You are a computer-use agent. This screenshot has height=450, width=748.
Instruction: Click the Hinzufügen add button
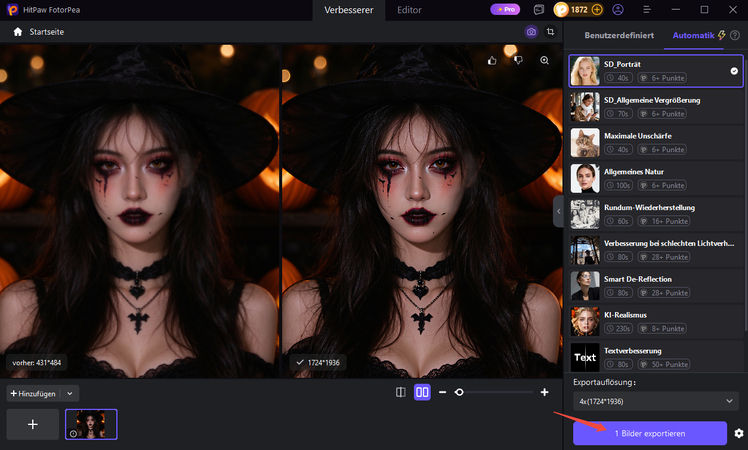tap(33, 394)
